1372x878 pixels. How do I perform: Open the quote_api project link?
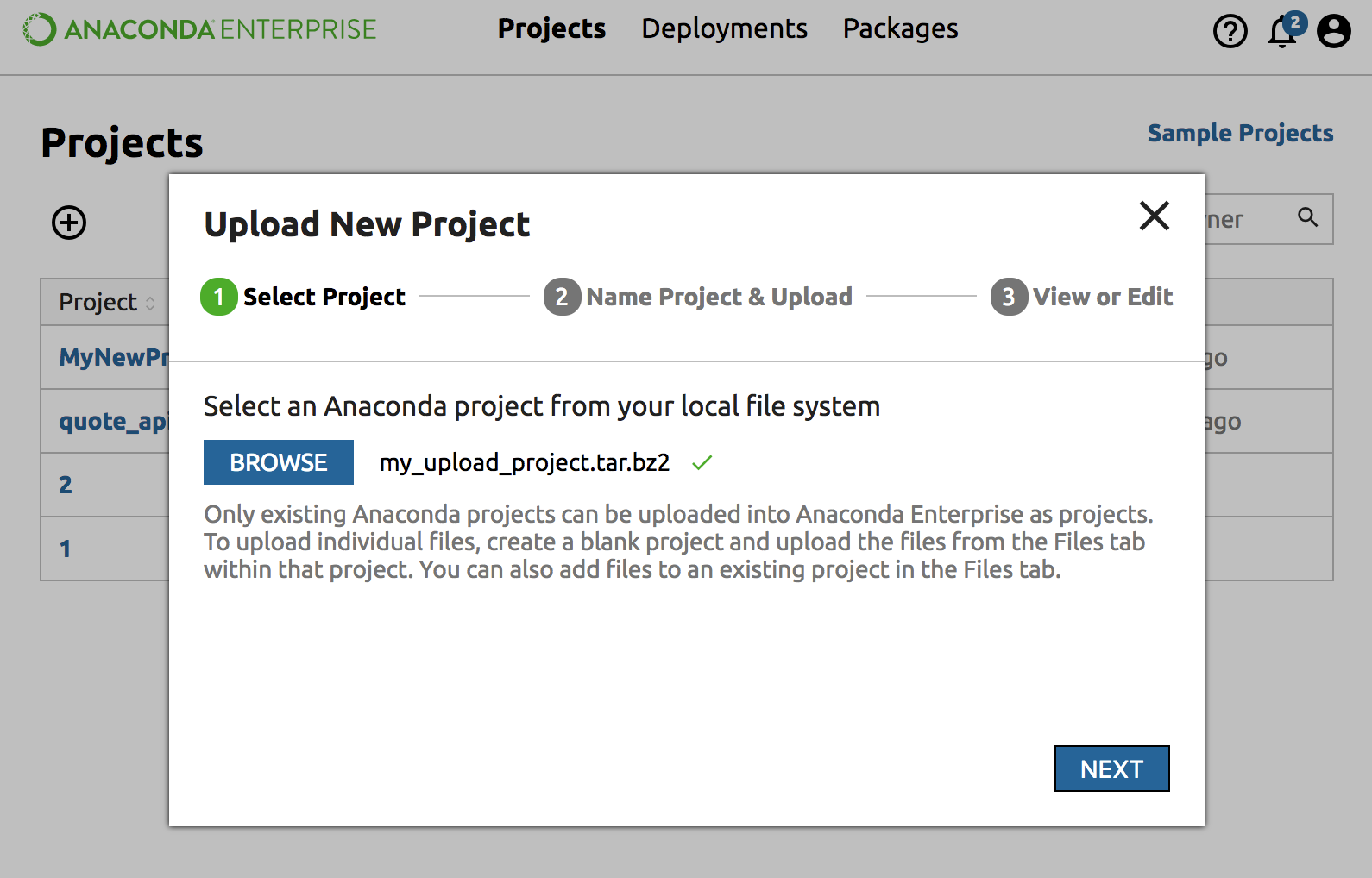point(112,421)
